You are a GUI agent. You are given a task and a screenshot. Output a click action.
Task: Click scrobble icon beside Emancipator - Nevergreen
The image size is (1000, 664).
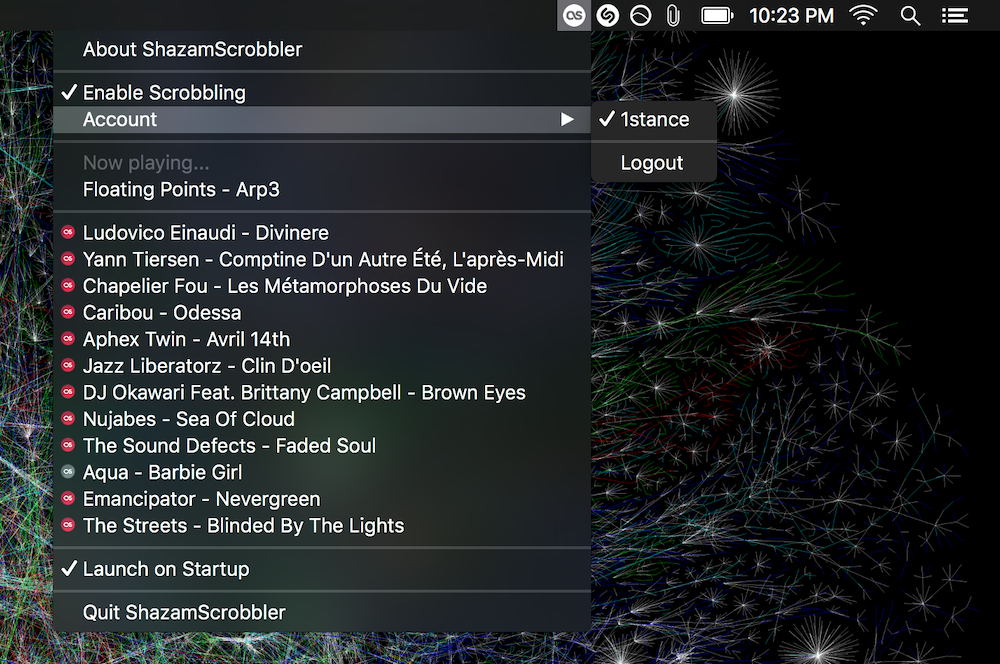click(68, 499)
